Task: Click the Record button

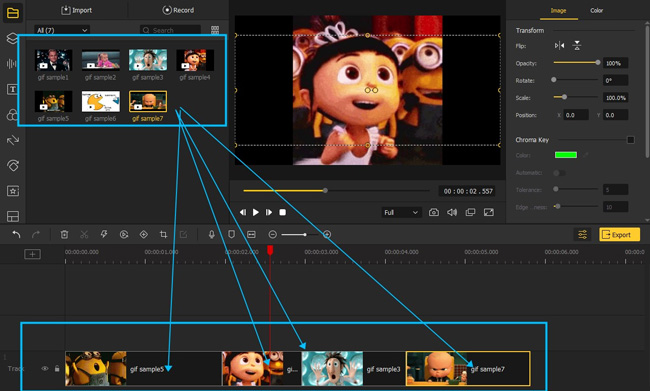Action: [x=178, y=10]
